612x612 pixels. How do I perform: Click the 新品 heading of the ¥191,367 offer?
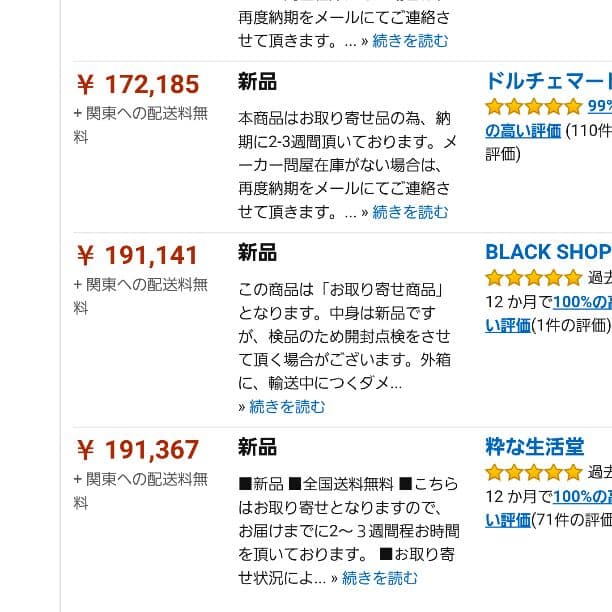[257, 448]
